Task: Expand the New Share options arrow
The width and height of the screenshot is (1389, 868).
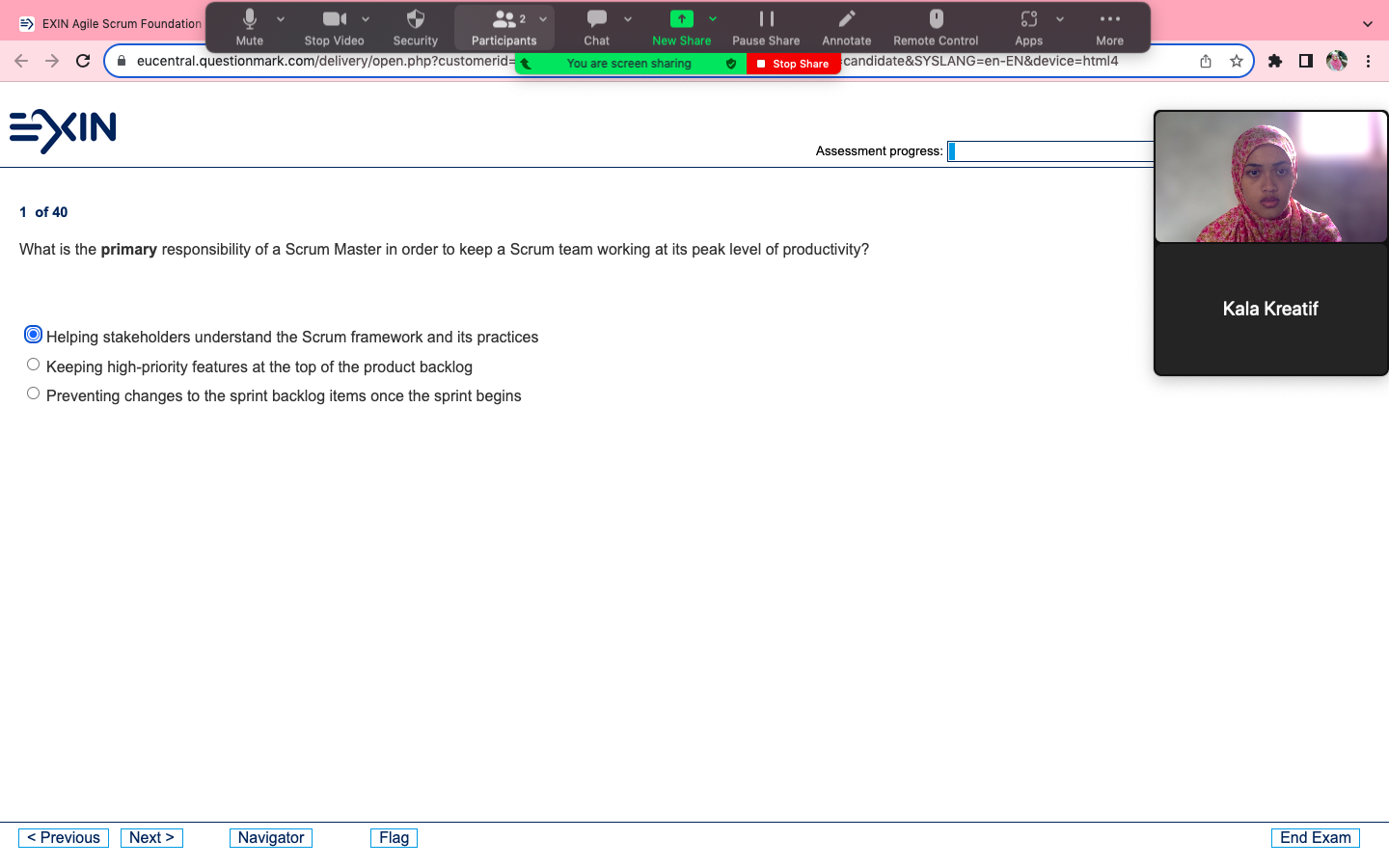Action: click(713, 19)
